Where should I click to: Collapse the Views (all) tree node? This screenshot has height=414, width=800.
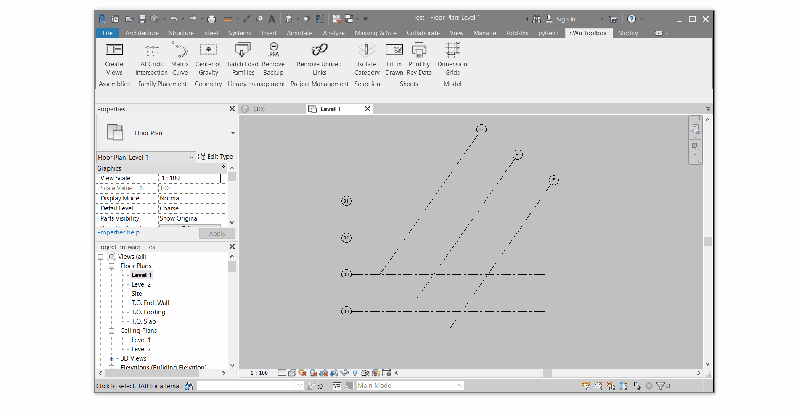[x=101, y=257]
